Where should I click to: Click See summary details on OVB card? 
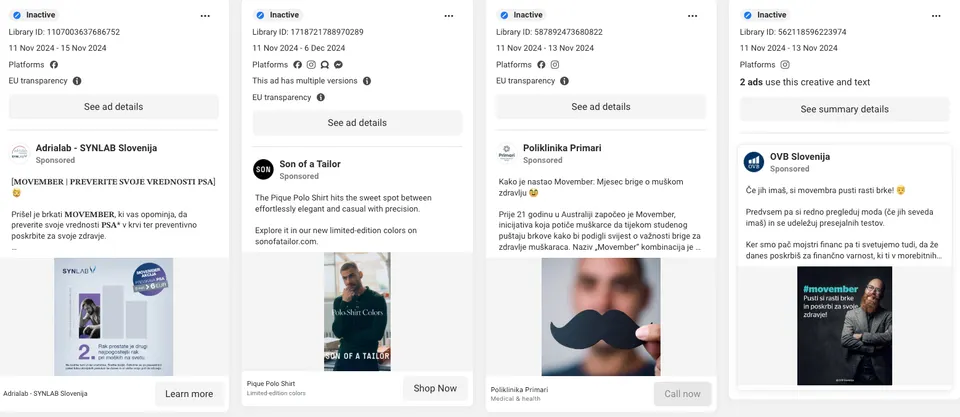click(845, 109)
